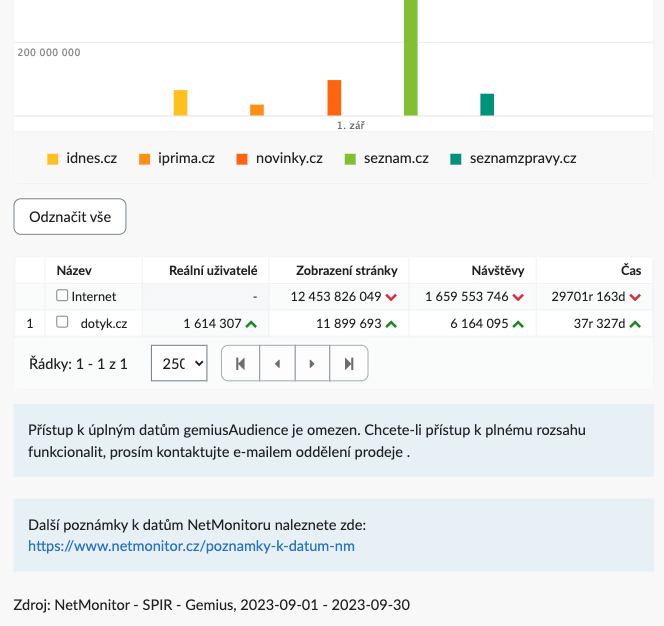Go to next page of table

click(313, 364)
